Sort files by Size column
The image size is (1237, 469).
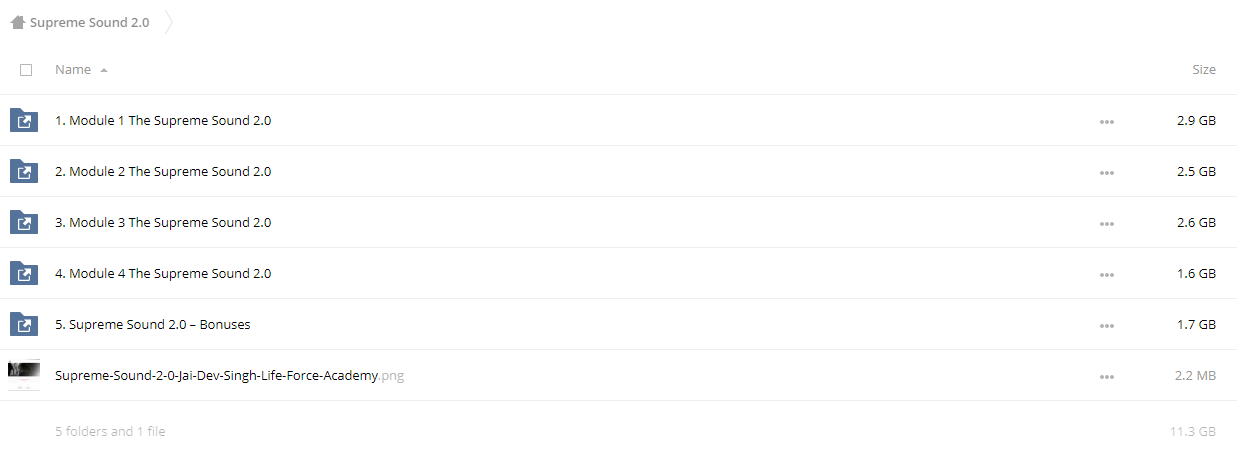(x=1204, y=70)
